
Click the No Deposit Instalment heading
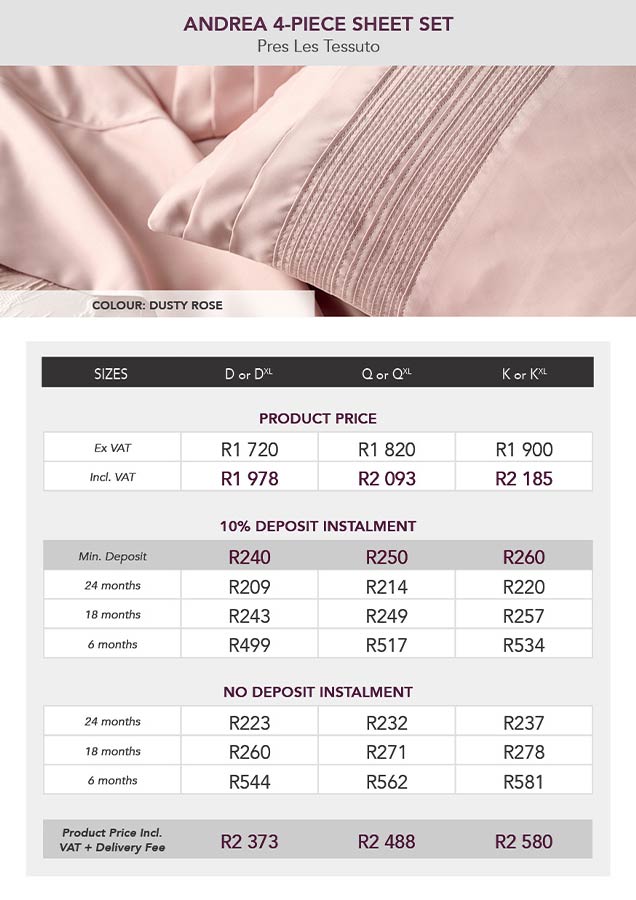[318, 691]
